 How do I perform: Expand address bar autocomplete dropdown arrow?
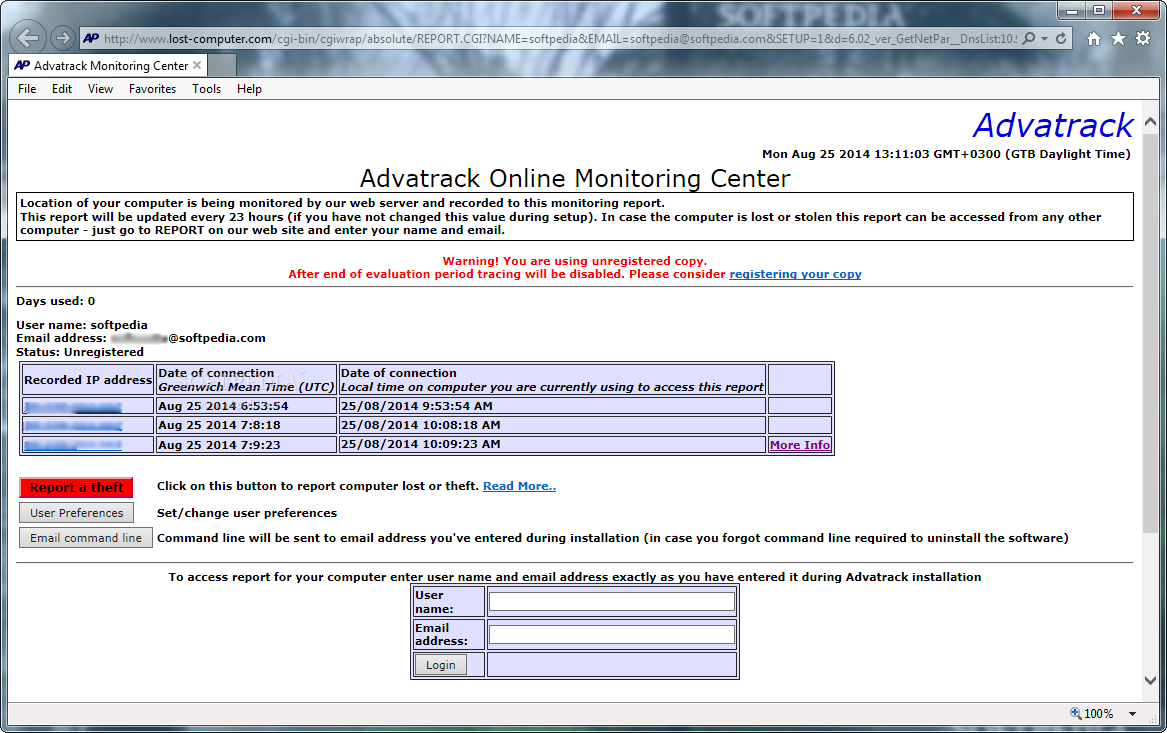pos(1045,38)
